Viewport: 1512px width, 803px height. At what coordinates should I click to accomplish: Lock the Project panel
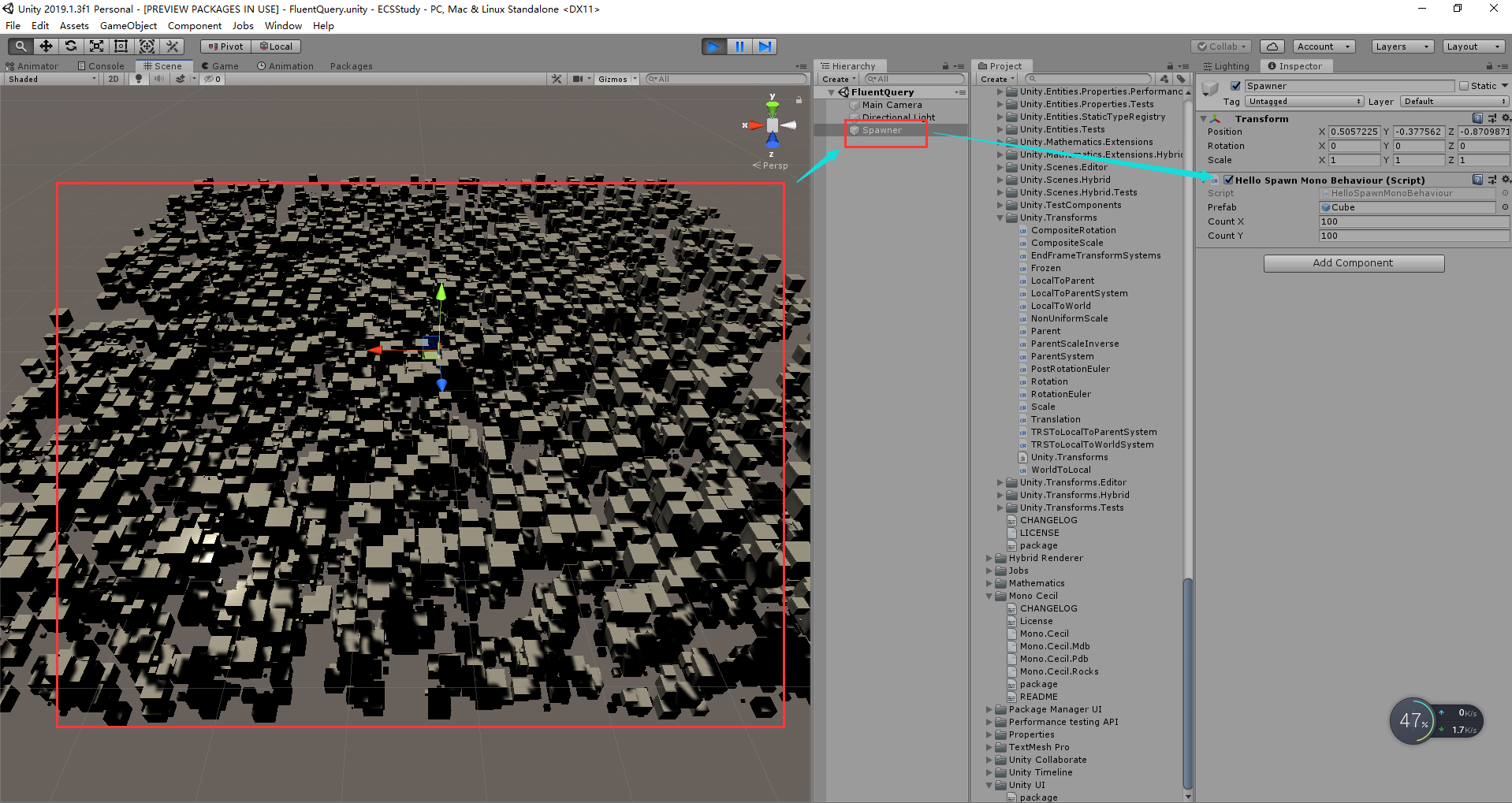(1170, 66)
